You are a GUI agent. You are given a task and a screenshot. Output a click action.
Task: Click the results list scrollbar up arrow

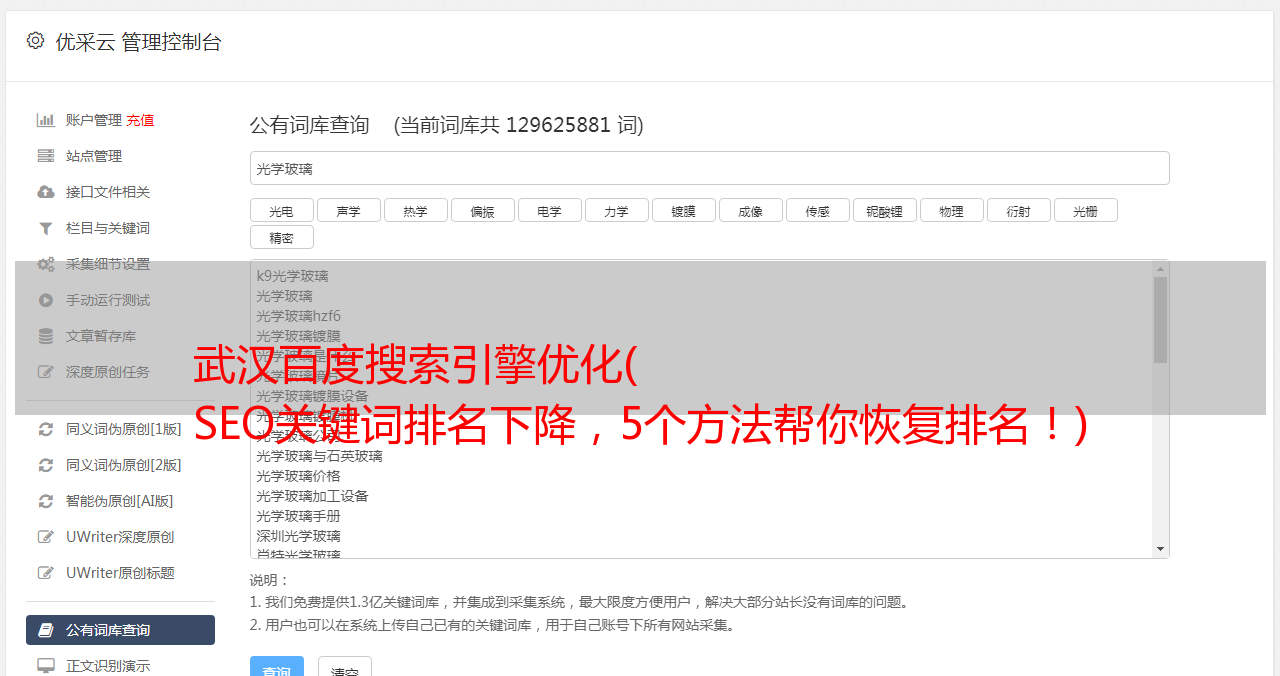[1160, 269]
